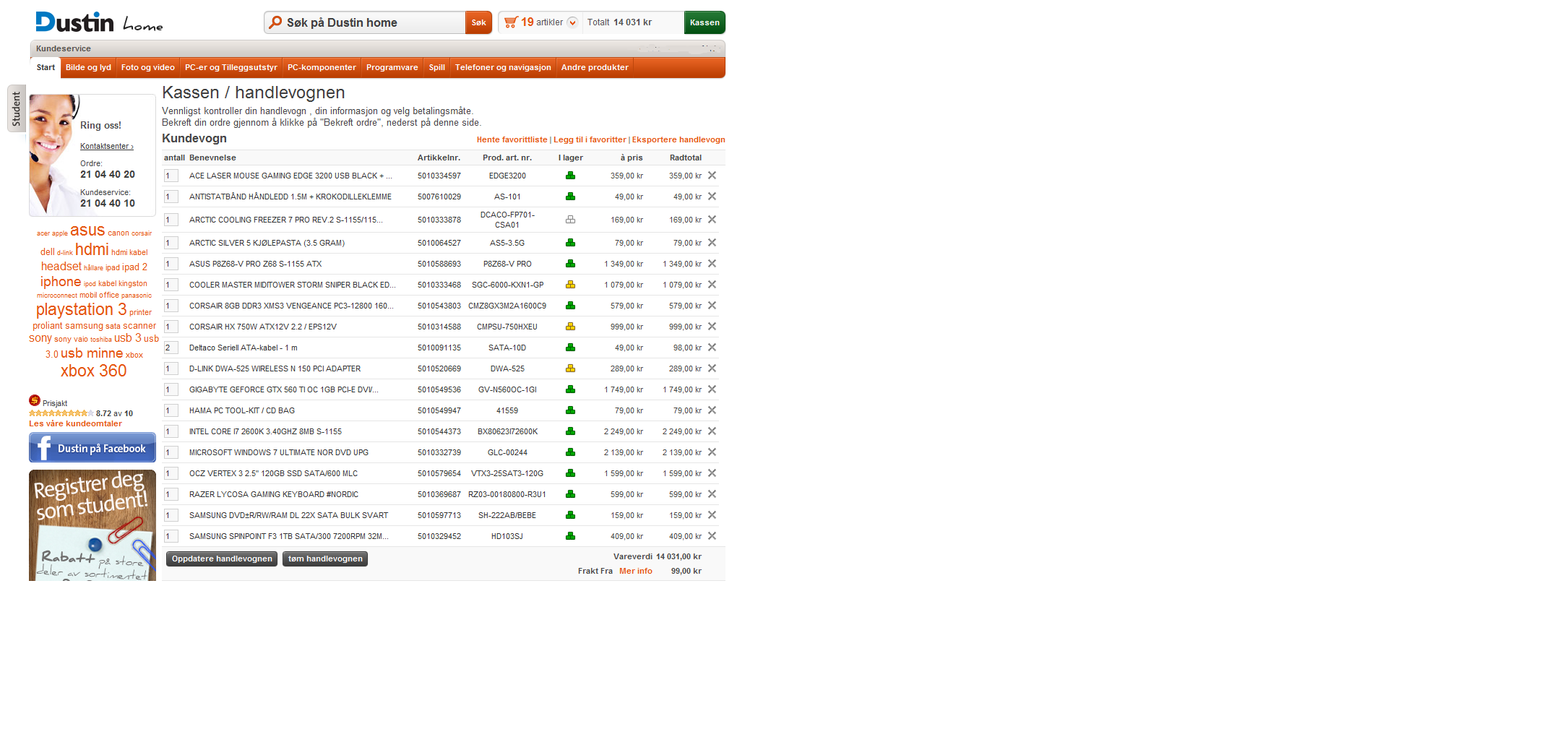Screen dimensions: 1568x737
Task: Remove Corsair 8GB DDR3 Vengeance from cart
Action: tap(712, 306)
